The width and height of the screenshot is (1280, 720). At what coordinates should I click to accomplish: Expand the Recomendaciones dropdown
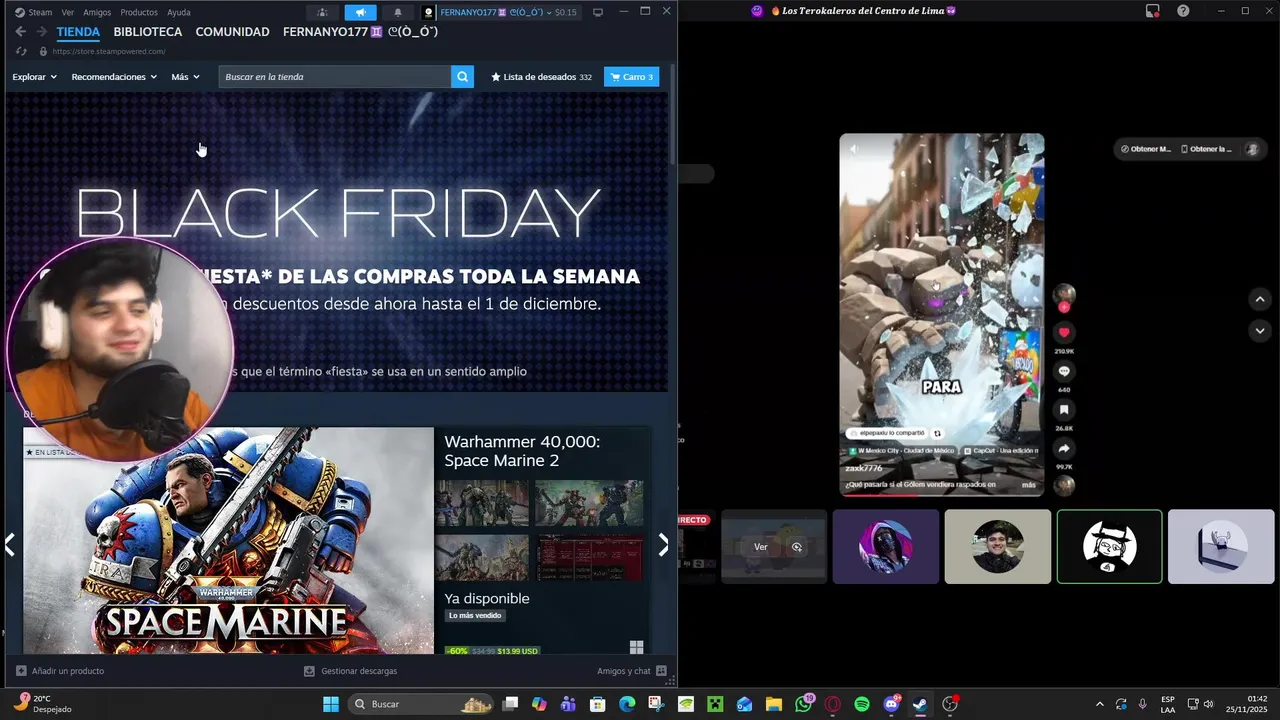[114, 77]
